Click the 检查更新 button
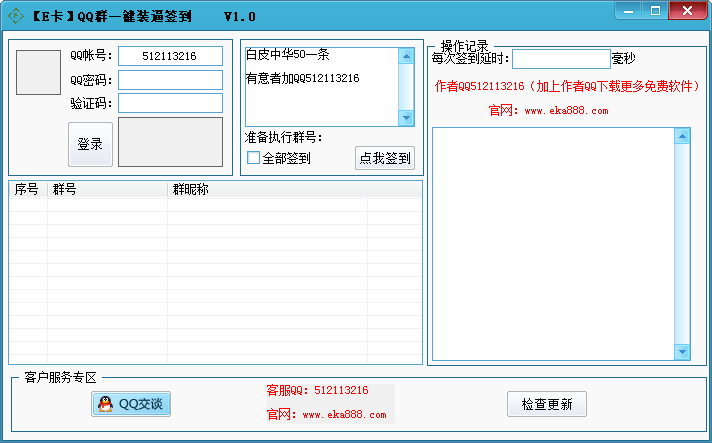This screenshot has width=712, height=443. 546,404
